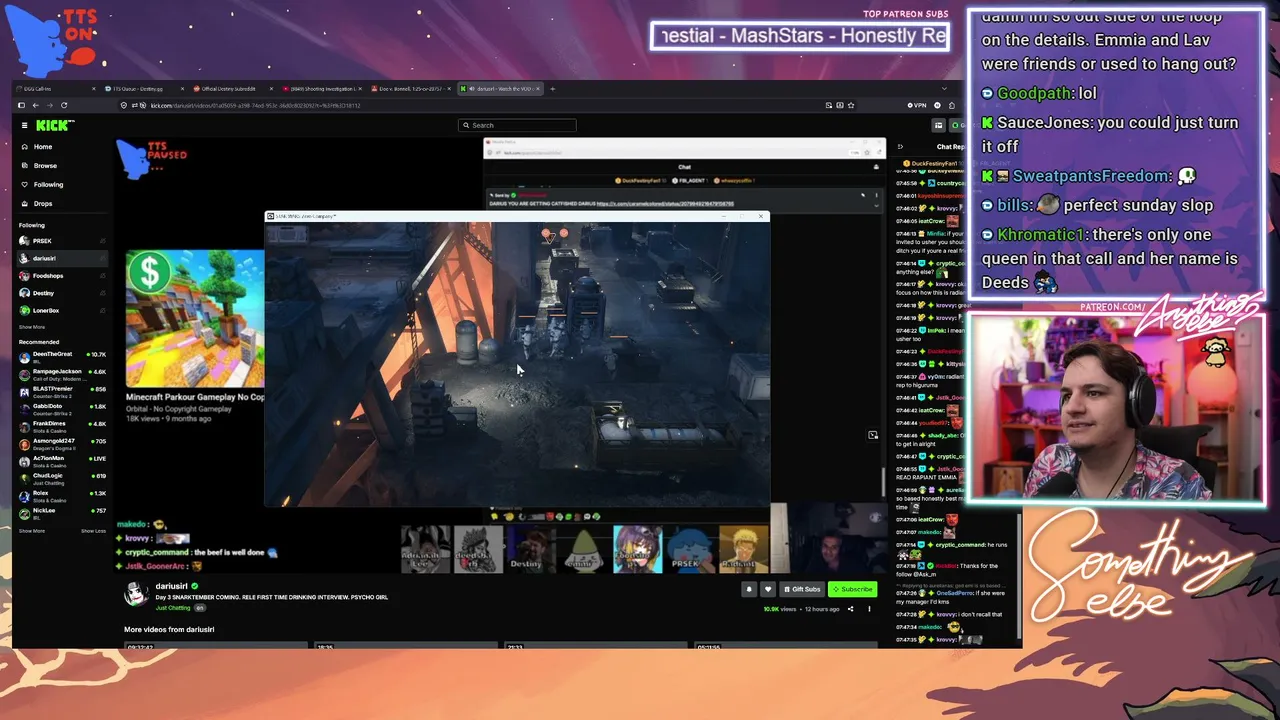Click the 'More videos from dariusirl' heading
Viewport: 1280px width, 720px height.
coord(169,630)
